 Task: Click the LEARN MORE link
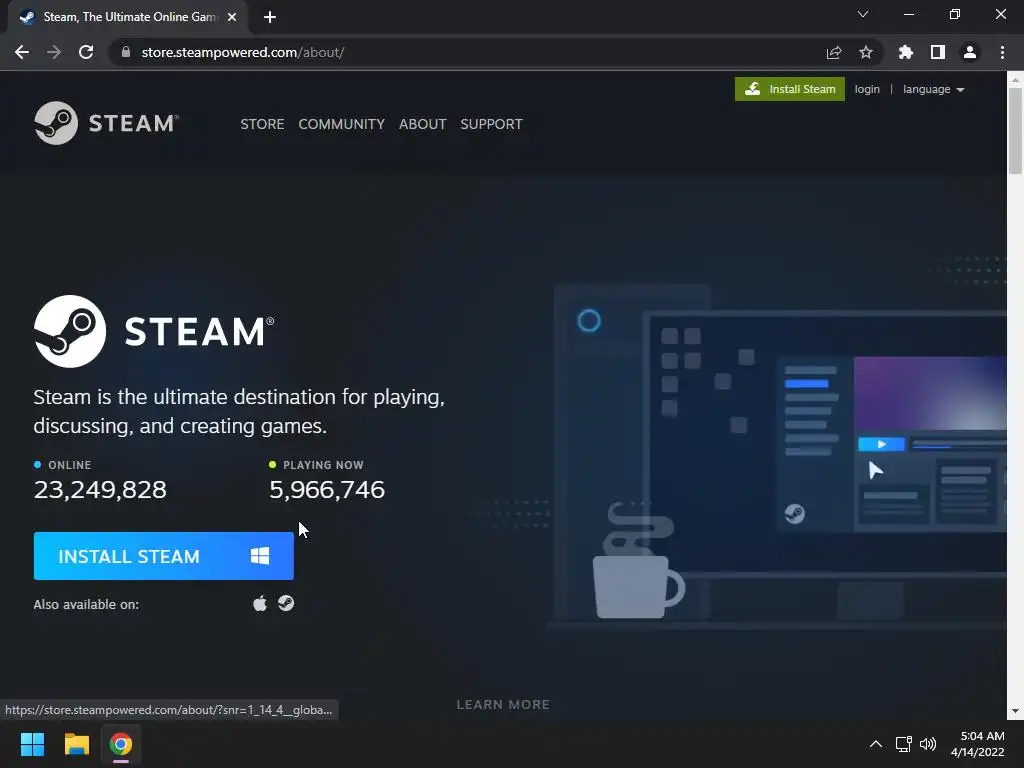(x=503, y=705)
